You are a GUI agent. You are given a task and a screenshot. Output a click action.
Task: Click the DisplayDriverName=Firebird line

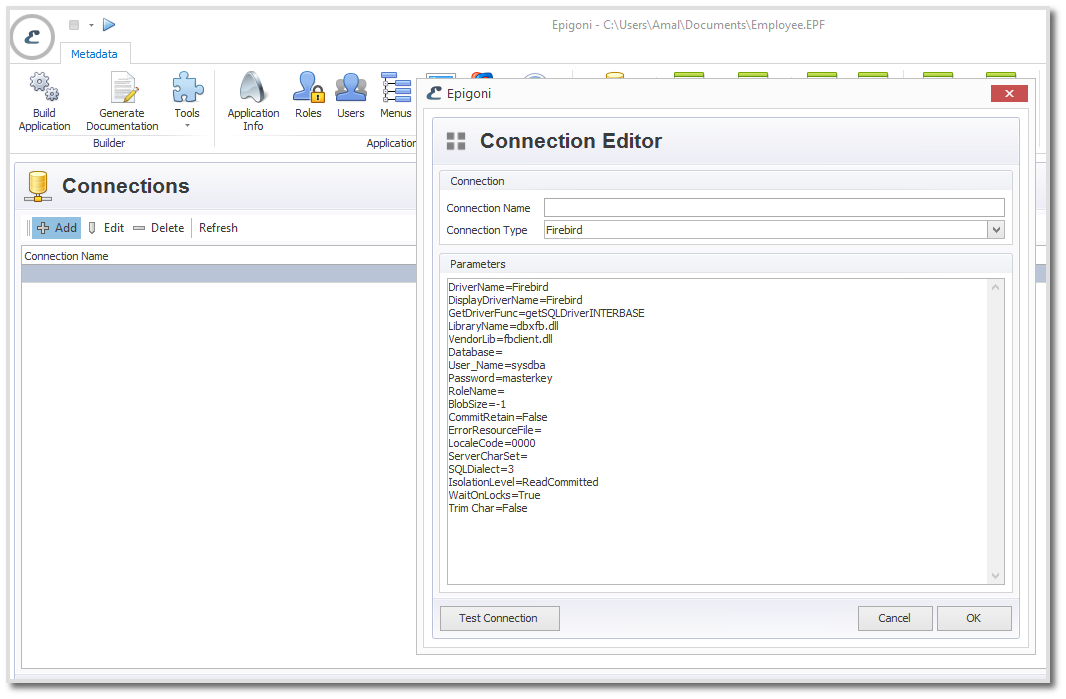[515, 300]
